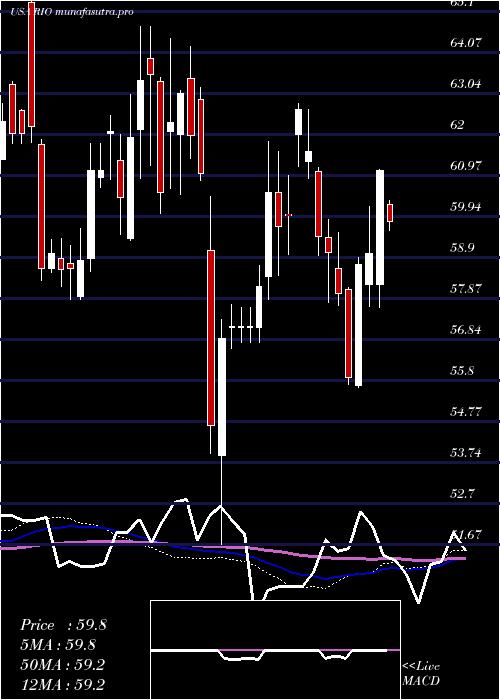Screen dimensions: 500x700
Task: Click the 53.74 price axis label
Action: 466,453
